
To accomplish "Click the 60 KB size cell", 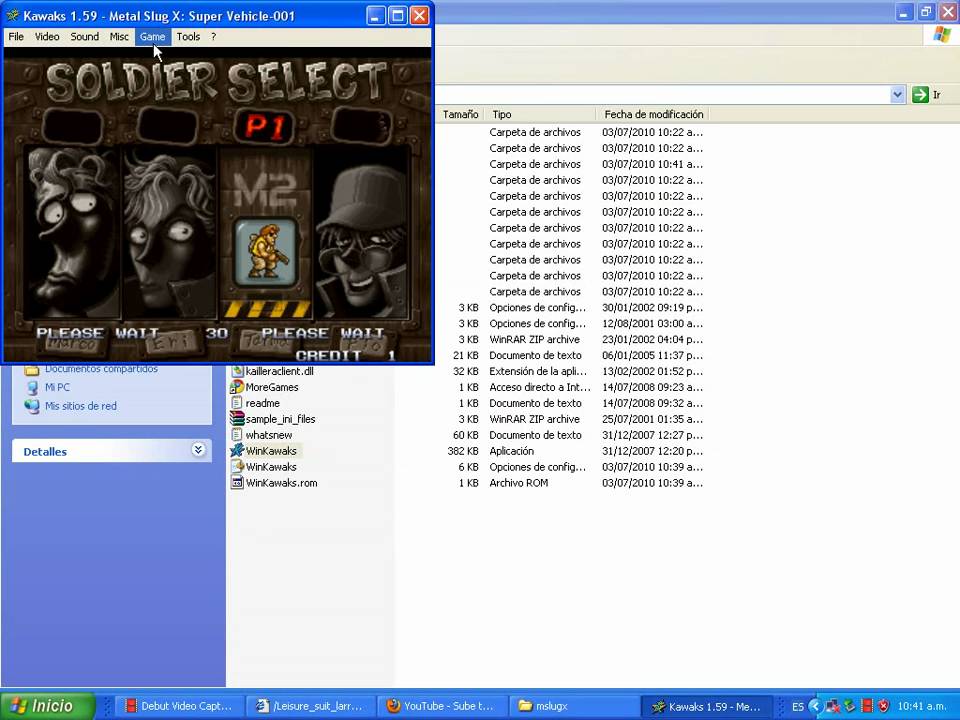I will tap(465, 435).
